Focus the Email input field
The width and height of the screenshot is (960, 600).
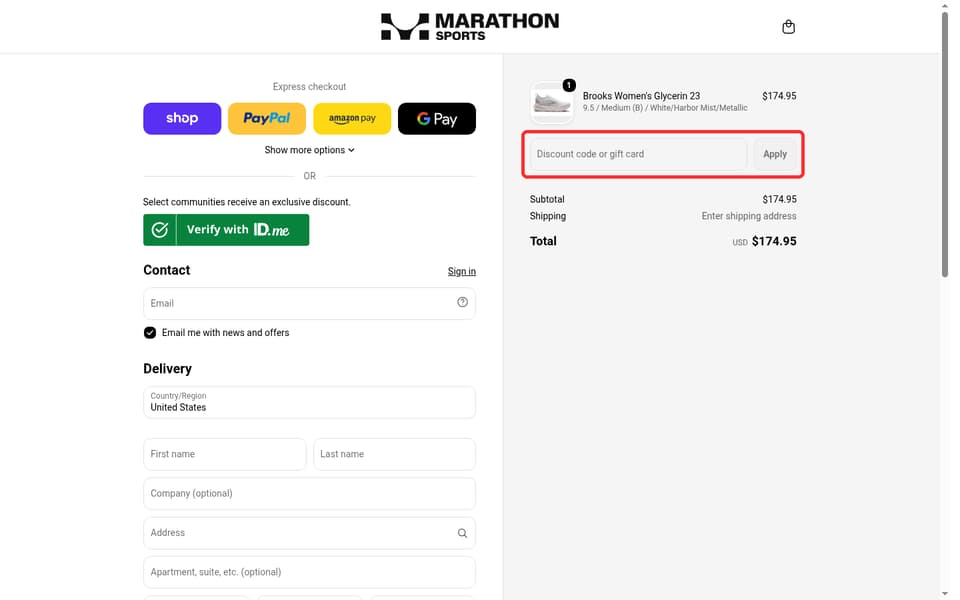coord(309,303)
